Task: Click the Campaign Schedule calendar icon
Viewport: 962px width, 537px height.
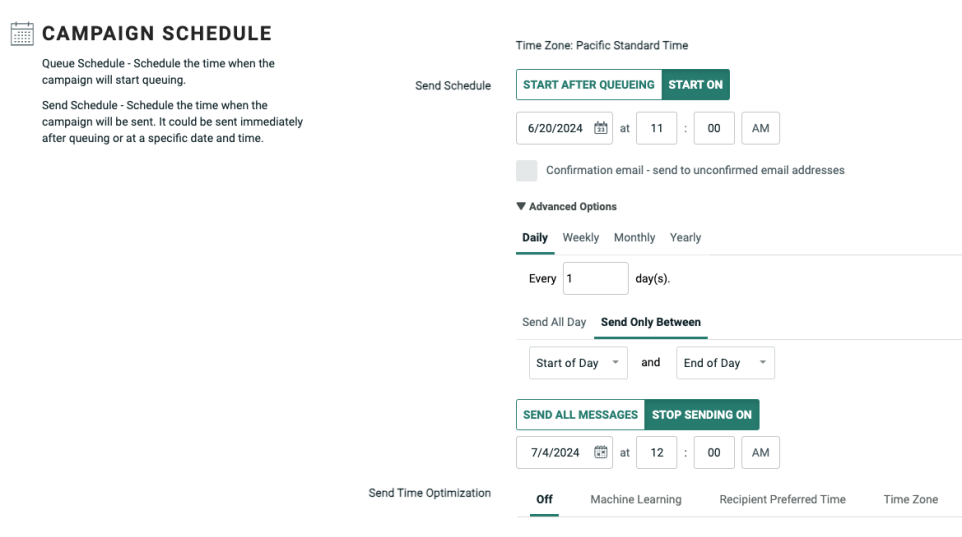Action: pyautogui.click(x=22, y=34)
